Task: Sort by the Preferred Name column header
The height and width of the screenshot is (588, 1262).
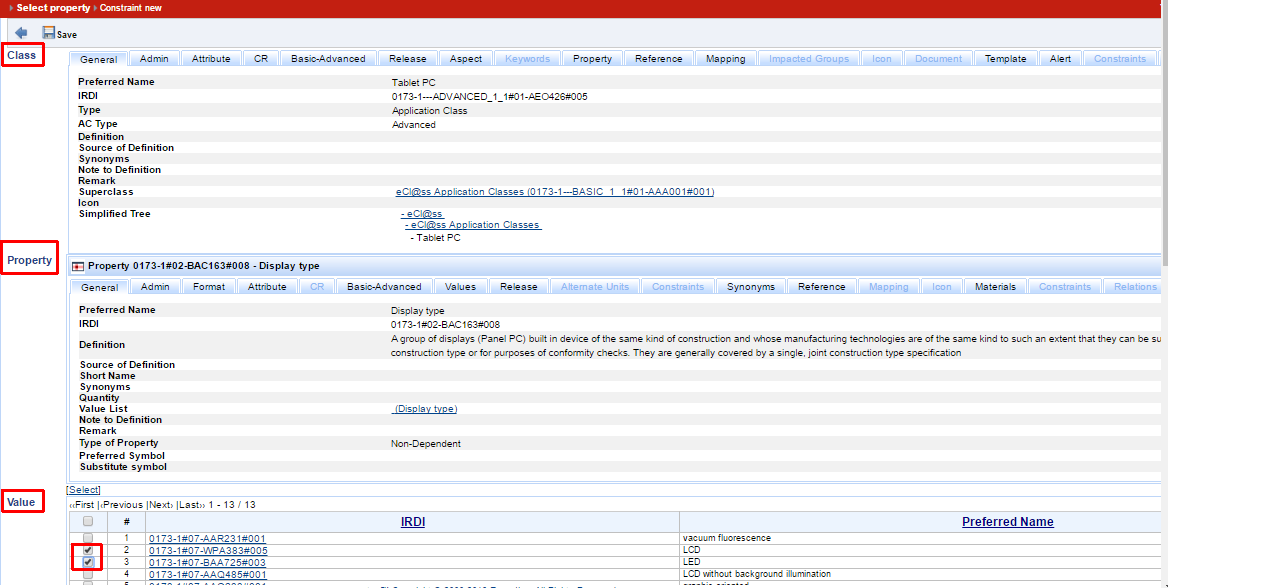Action: tap(1007, 522)
